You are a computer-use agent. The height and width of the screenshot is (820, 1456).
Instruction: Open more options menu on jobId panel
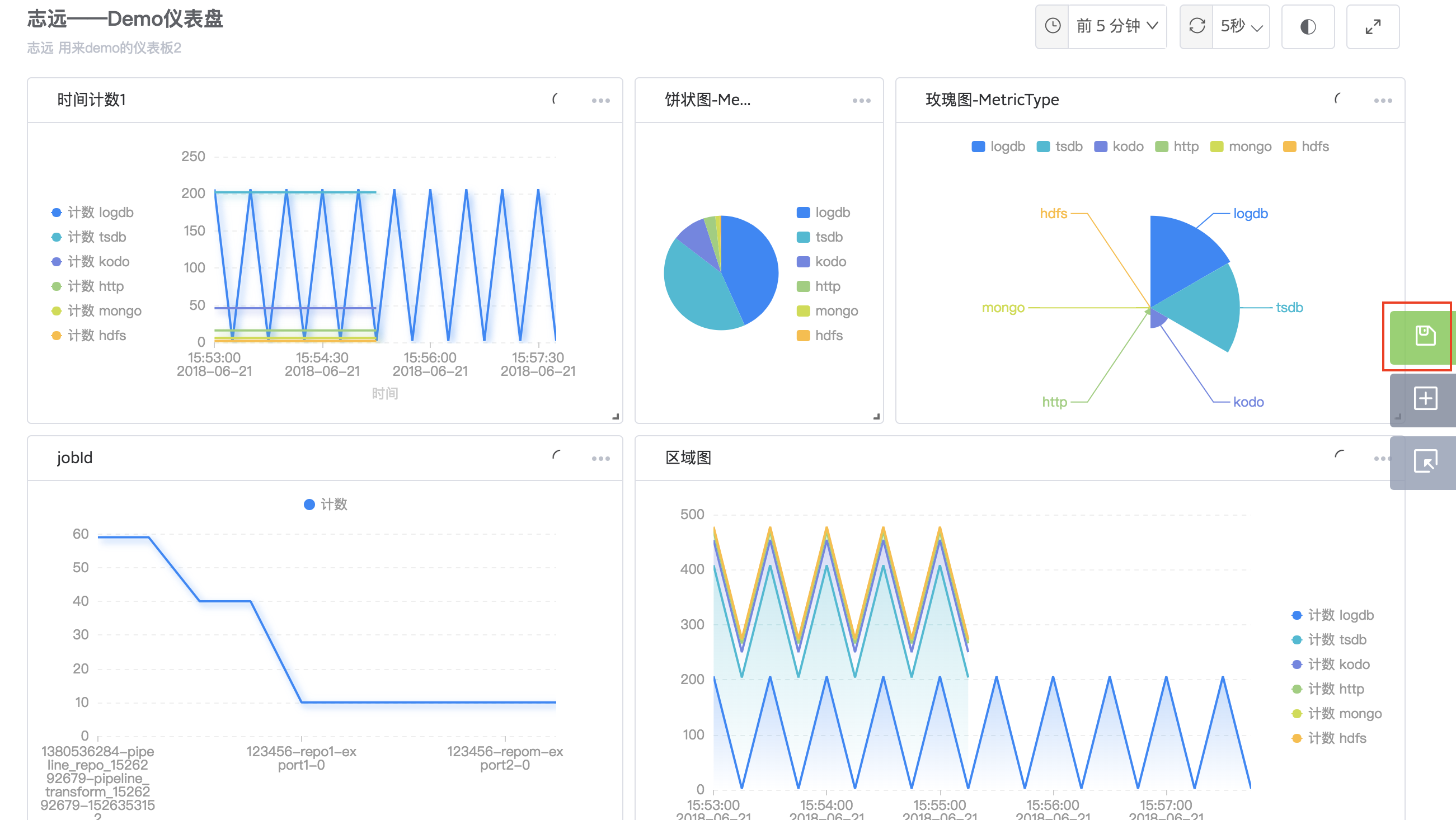[601, 458]
